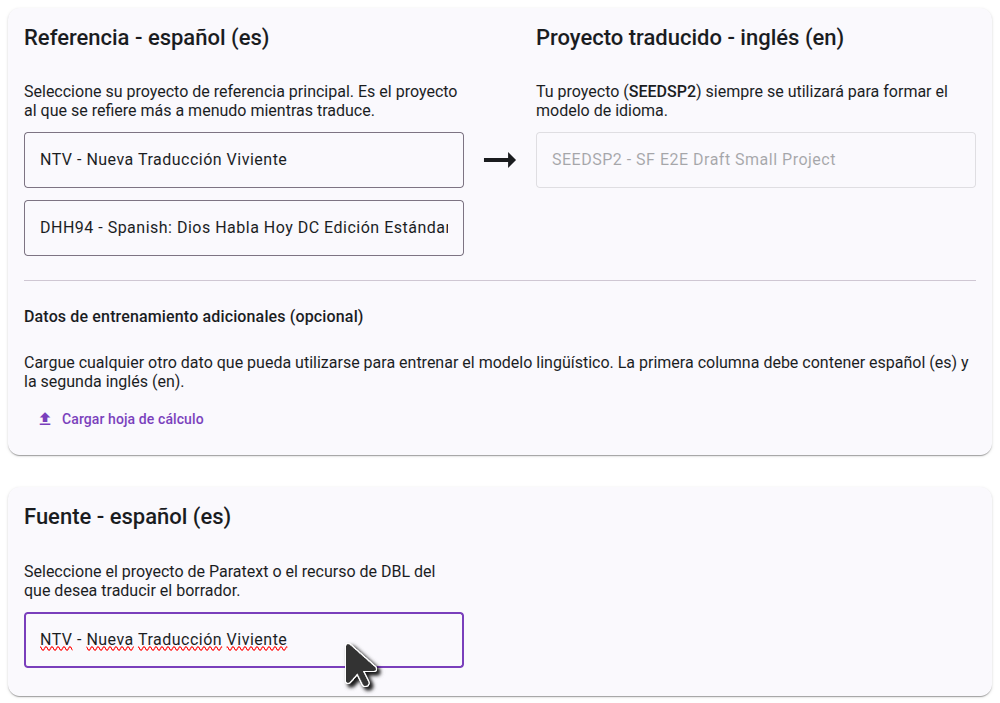Image resolution: width=1000 pixels, height=703 pixels.
Task: Click the Datos de entrenamiento adicionales label
Action: 194,316
